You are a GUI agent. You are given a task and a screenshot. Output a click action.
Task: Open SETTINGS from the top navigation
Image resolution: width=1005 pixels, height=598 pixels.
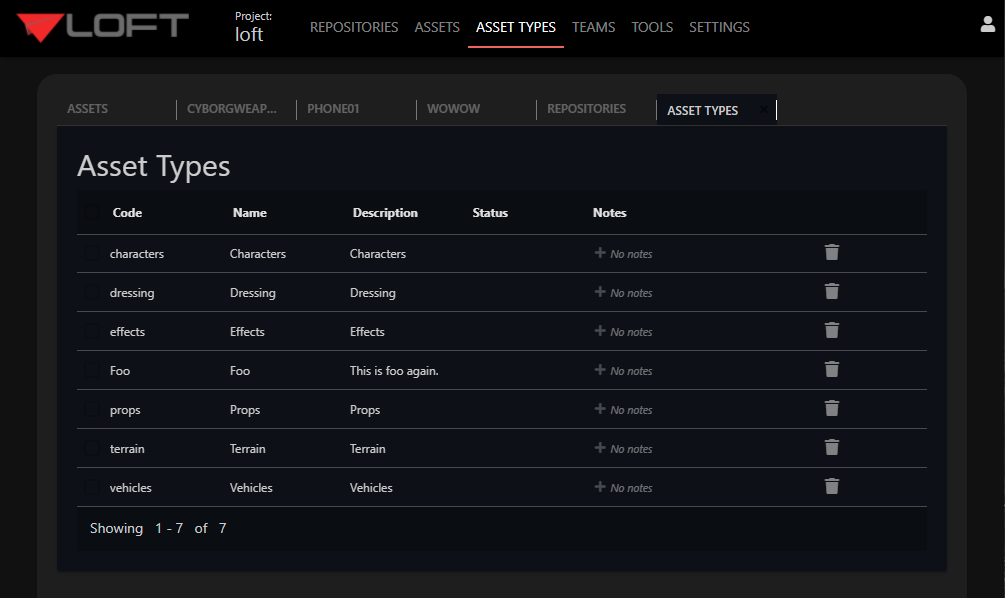[719, 27]
